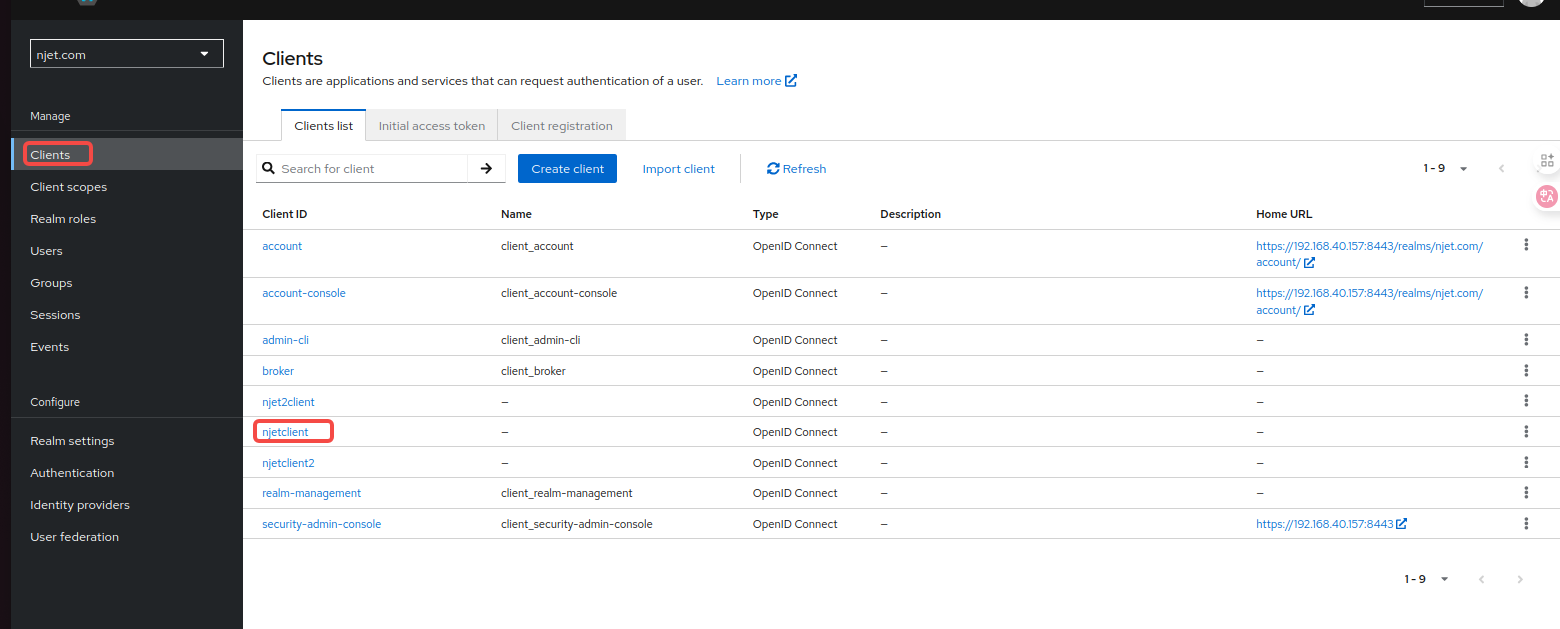Click the search arrow submit icon

pos(486,169)
